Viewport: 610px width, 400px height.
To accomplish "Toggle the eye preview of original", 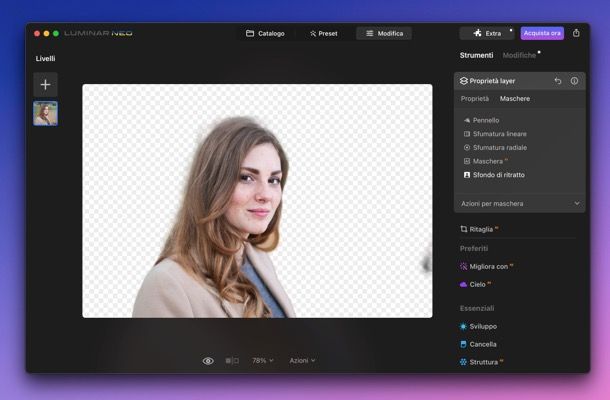I will pos(208,361).
